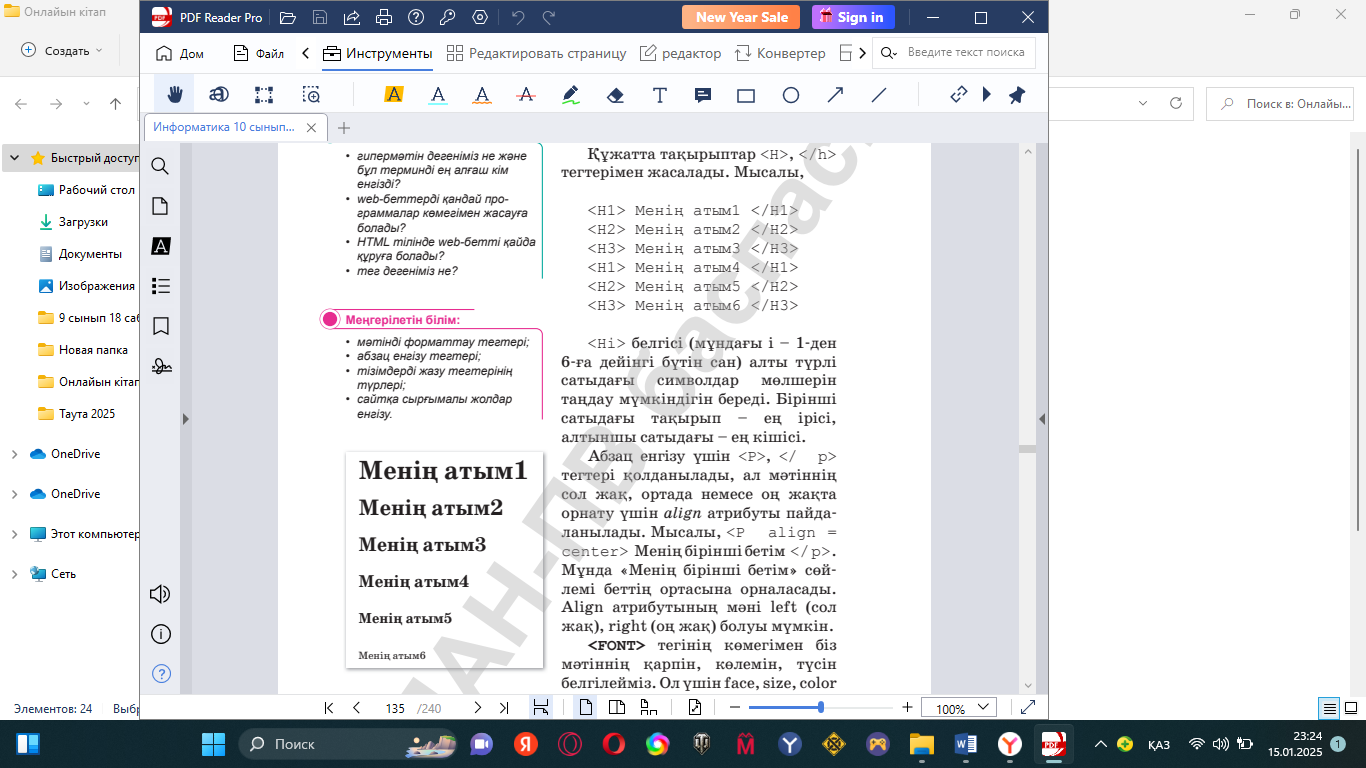1366x768 pixels.
Task: Open the Инструменты tab
Action: pos(377,54)
